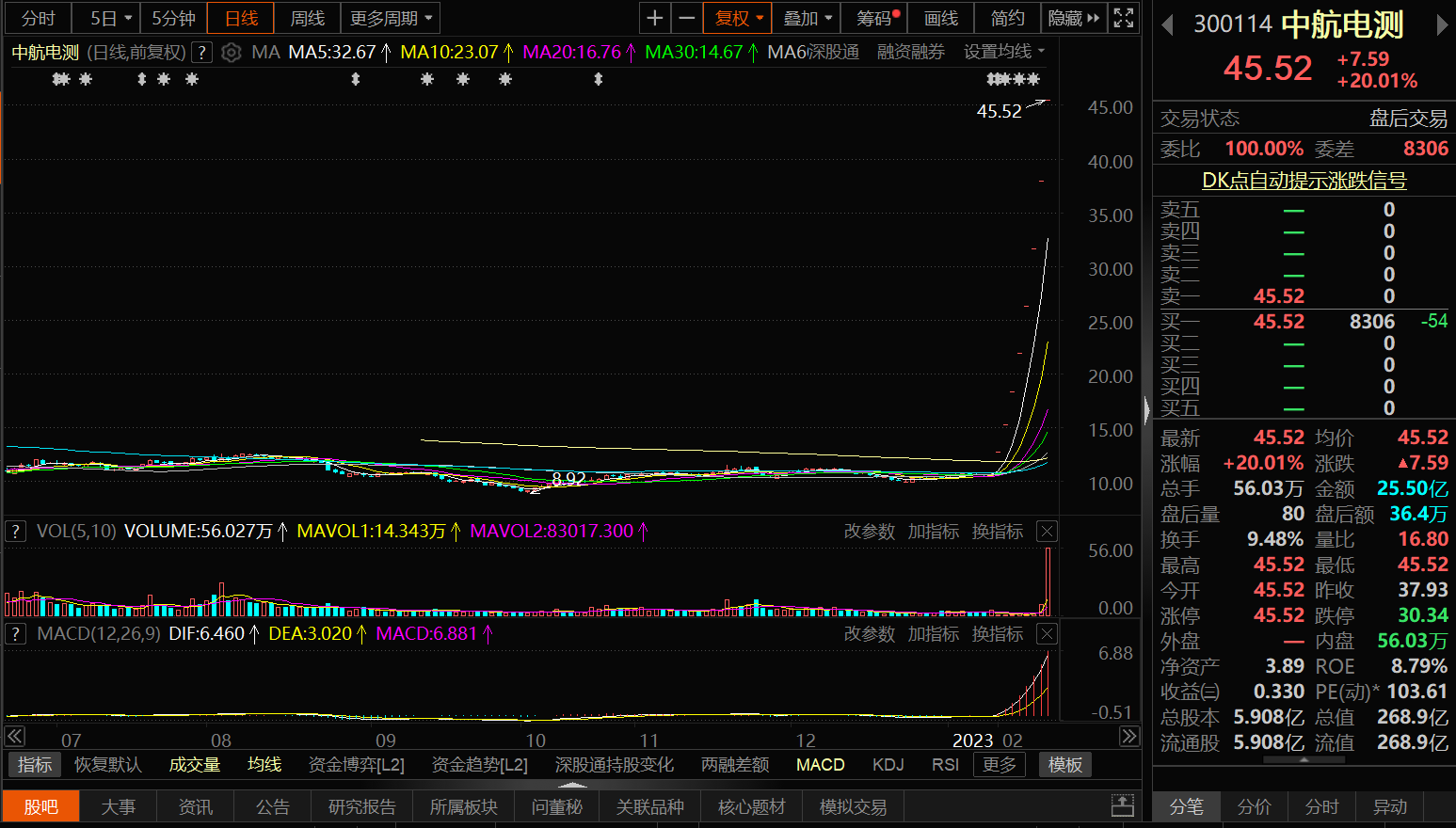The width and height of the screenshot is (1456, 828).
Task: Toggle fullscreen chart icon
Action: point(1123,18)
